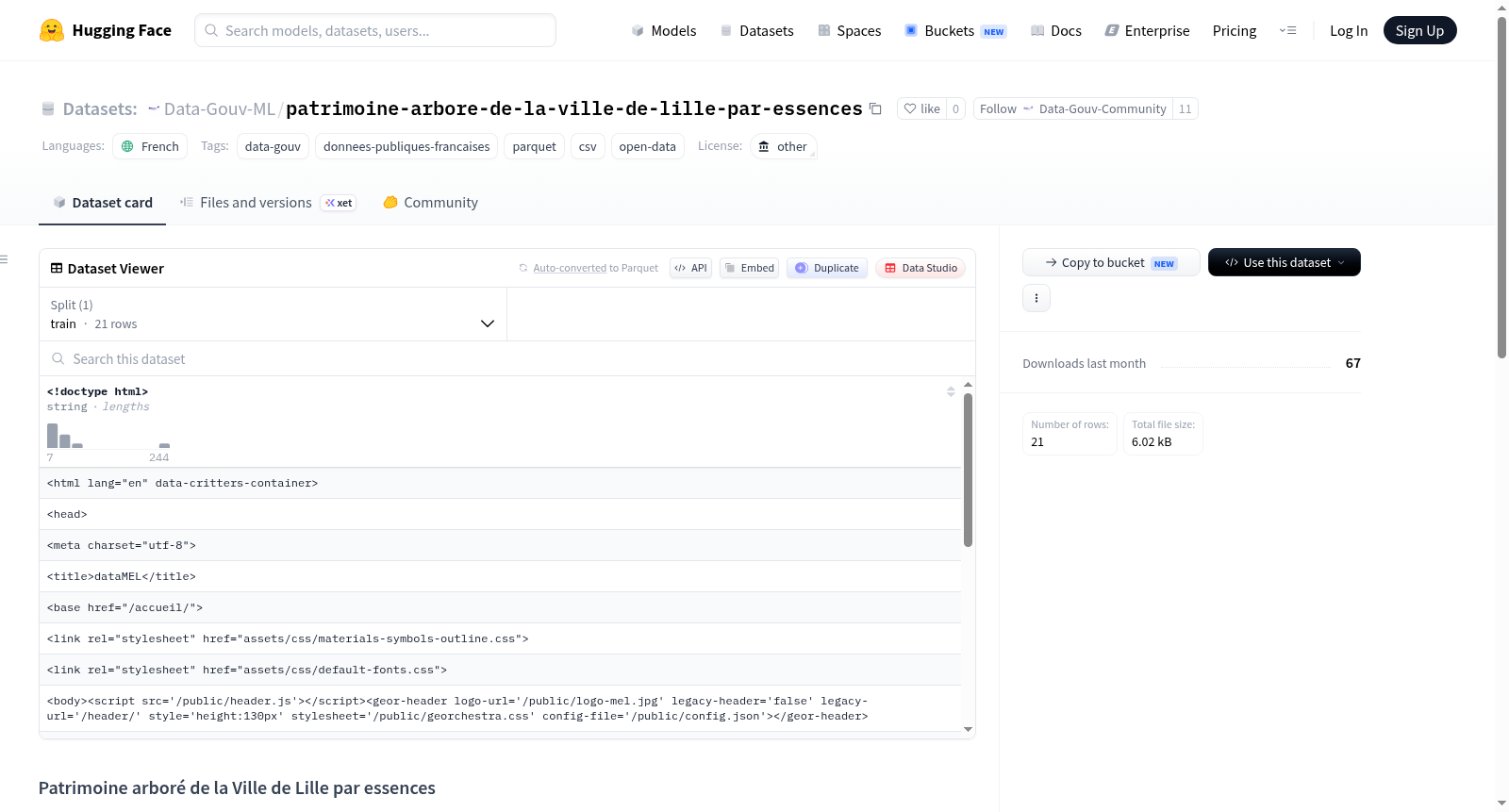This screenshot has height=812, width=1509.
Task: Click the left sidebar hamburger toggle
Action: coord(4,259)
